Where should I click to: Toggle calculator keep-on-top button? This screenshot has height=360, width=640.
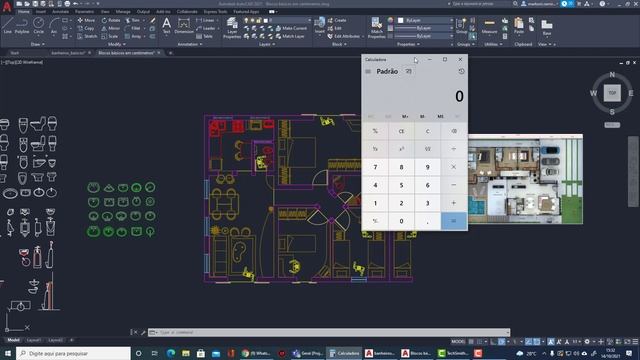tap(409, 71)
